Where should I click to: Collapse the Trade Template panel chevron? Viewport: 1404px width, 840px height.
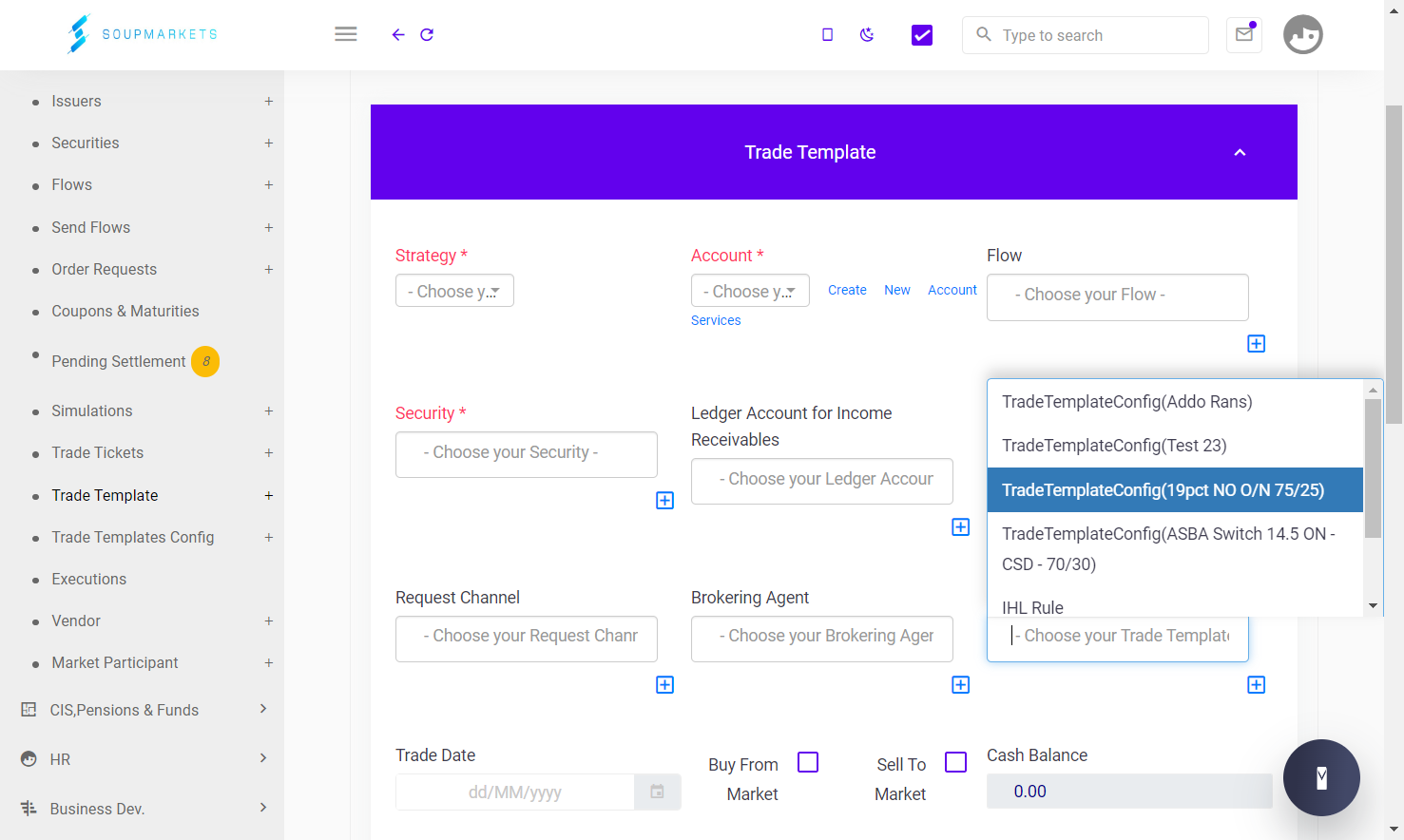tap(1240, 153)
